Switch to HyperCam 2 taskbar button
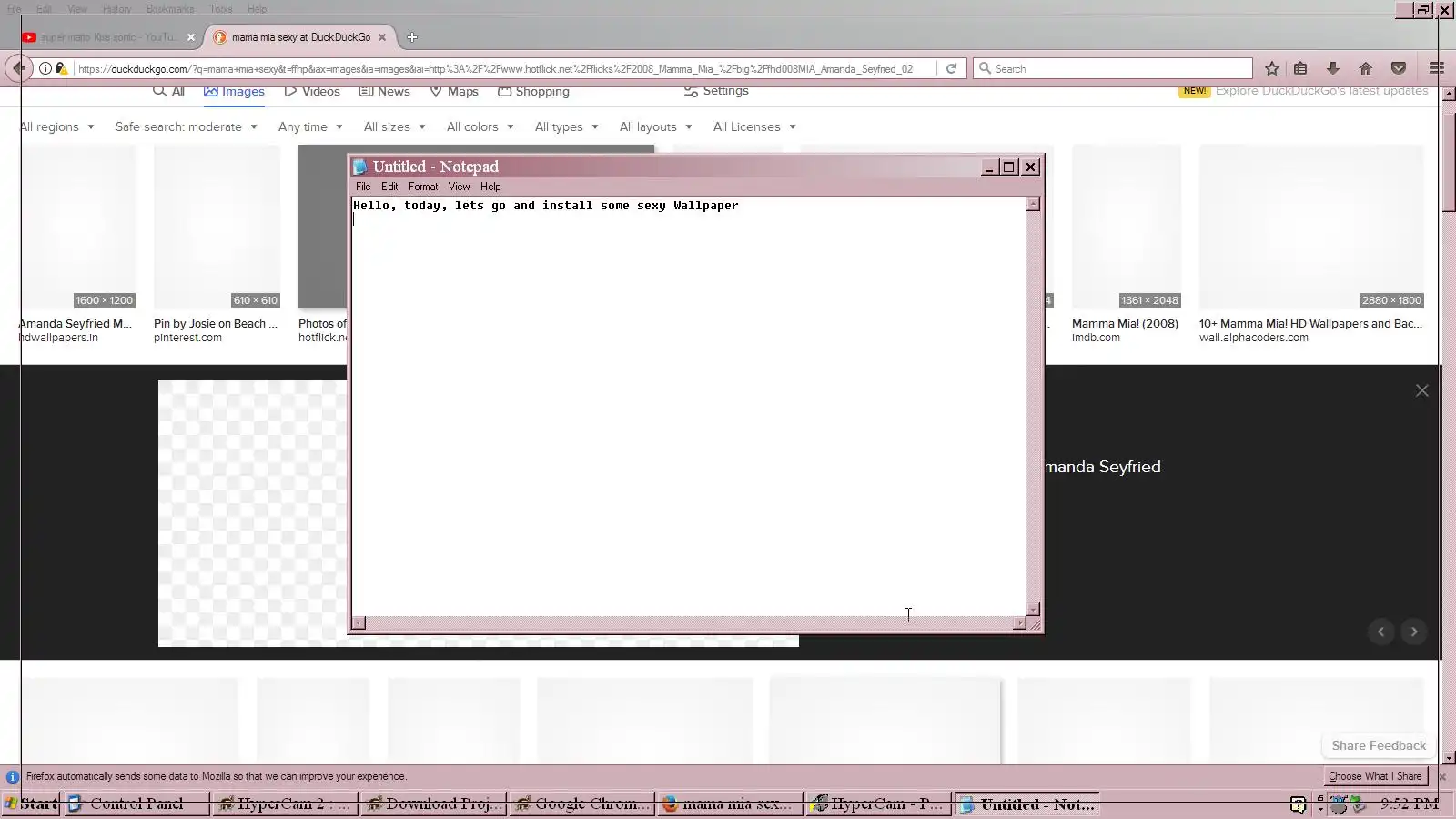 click(x=285, y=804)
